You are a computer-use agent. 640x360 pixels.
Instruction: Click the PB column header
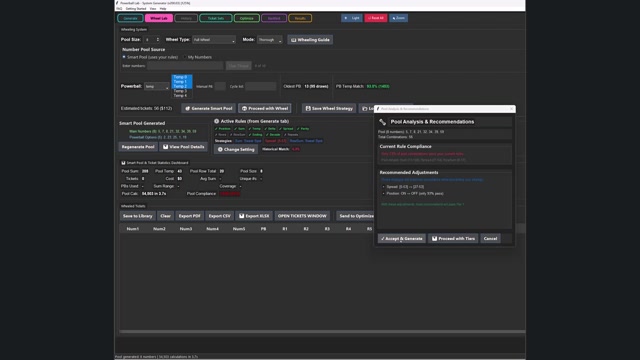click(x=263, y=229)
